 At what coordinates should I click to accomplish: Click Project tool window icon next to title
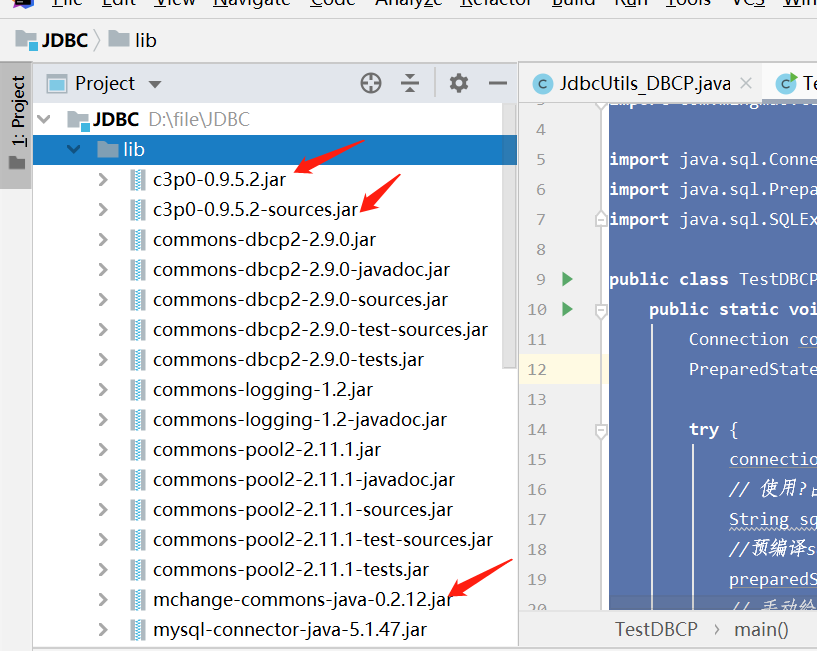(57, 83)
